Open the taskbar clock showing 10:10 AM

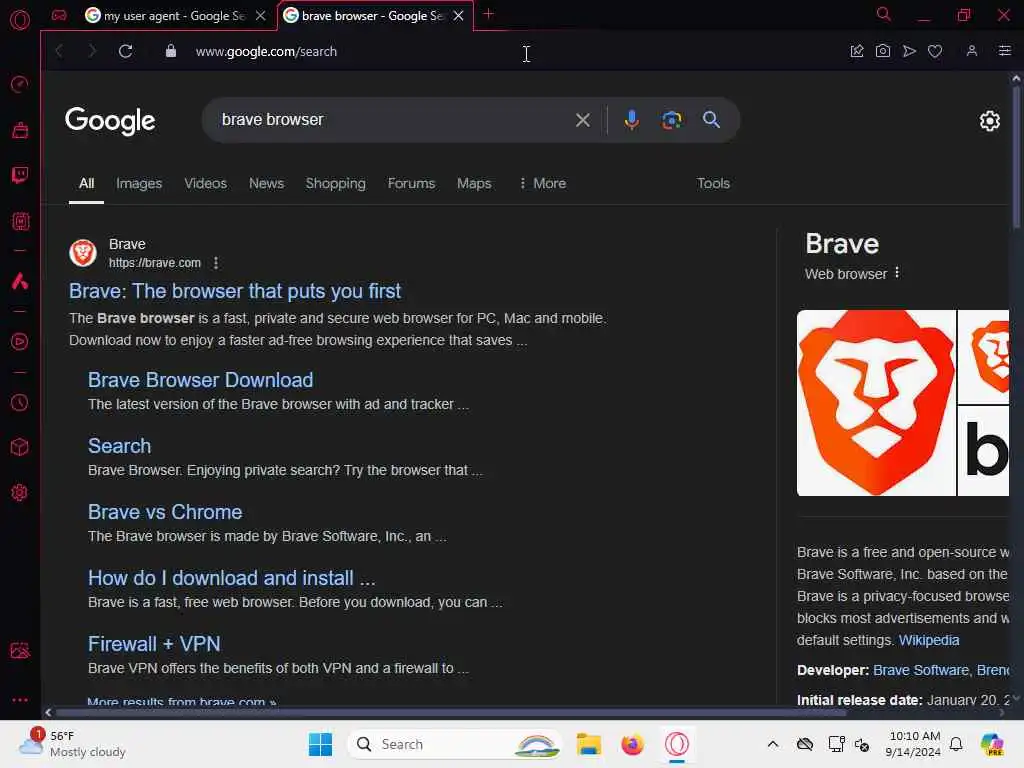[x=913, y=744]
